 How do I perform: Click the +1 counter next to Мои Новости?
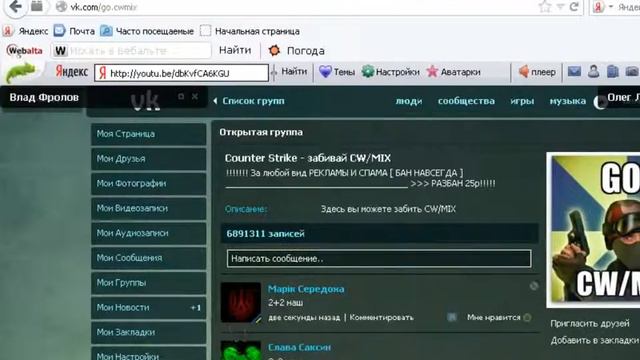pyautogui.click(x=196, y=308)
